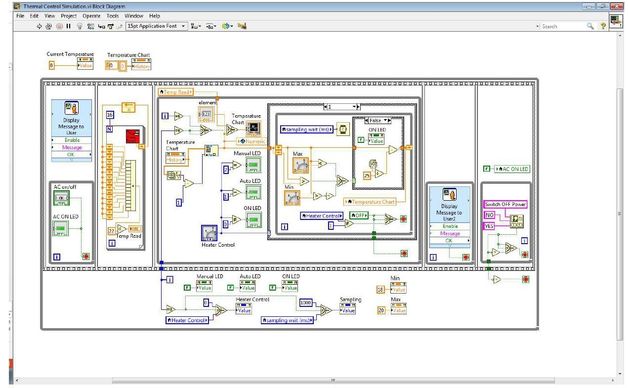Click the Abort Execution stop icon
This screenshot has width=628, height=388.
[59, 26]
